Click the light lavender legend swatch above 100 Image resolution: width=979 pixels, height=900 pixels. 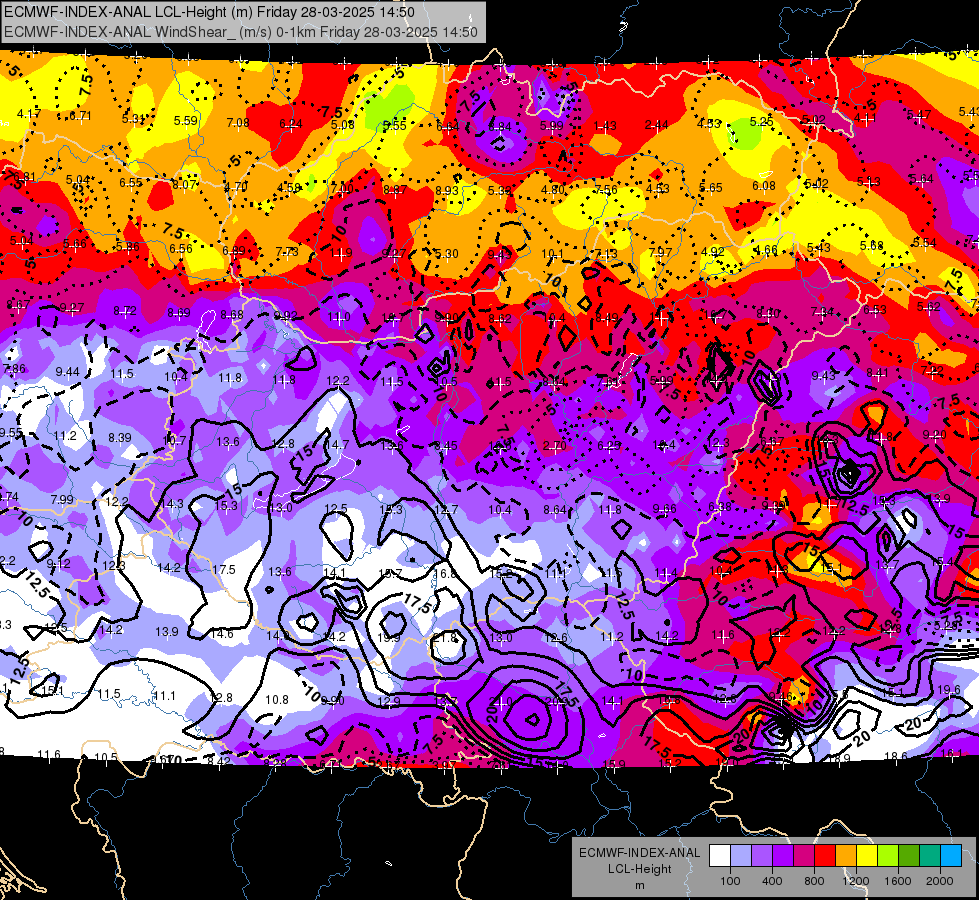[741, 856]
